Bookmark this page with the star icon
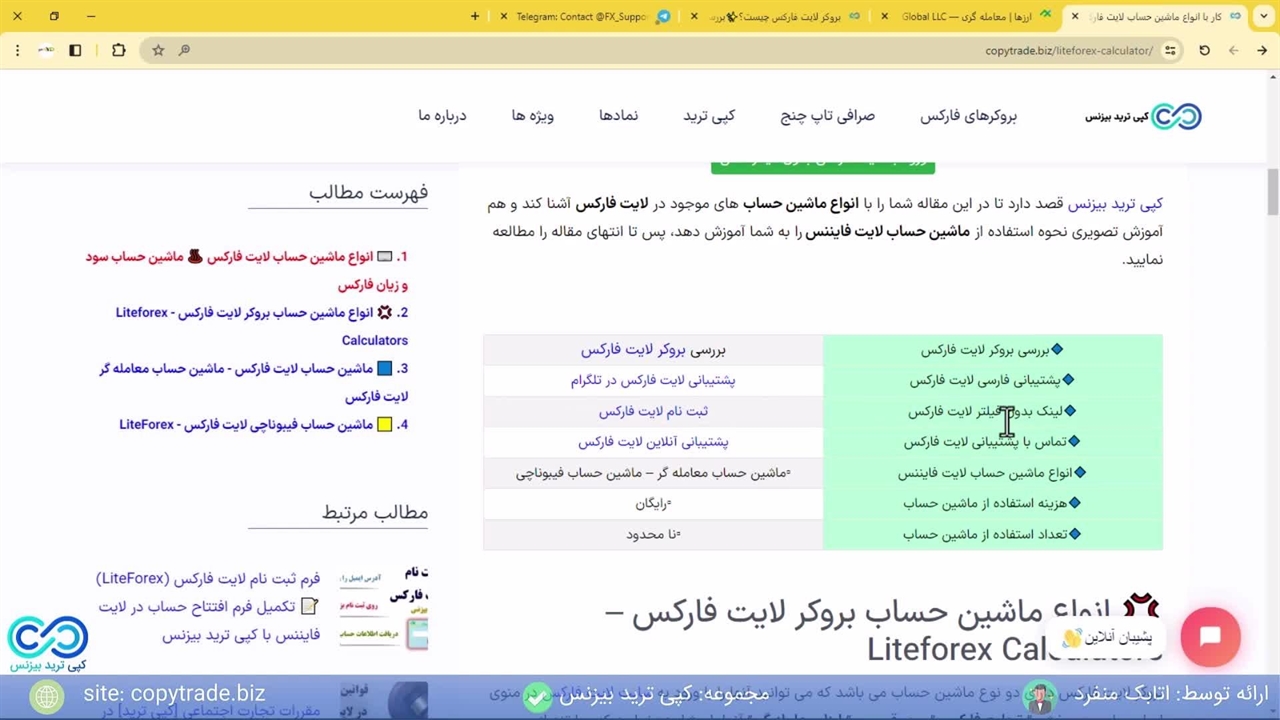 (x=158, y=50)
